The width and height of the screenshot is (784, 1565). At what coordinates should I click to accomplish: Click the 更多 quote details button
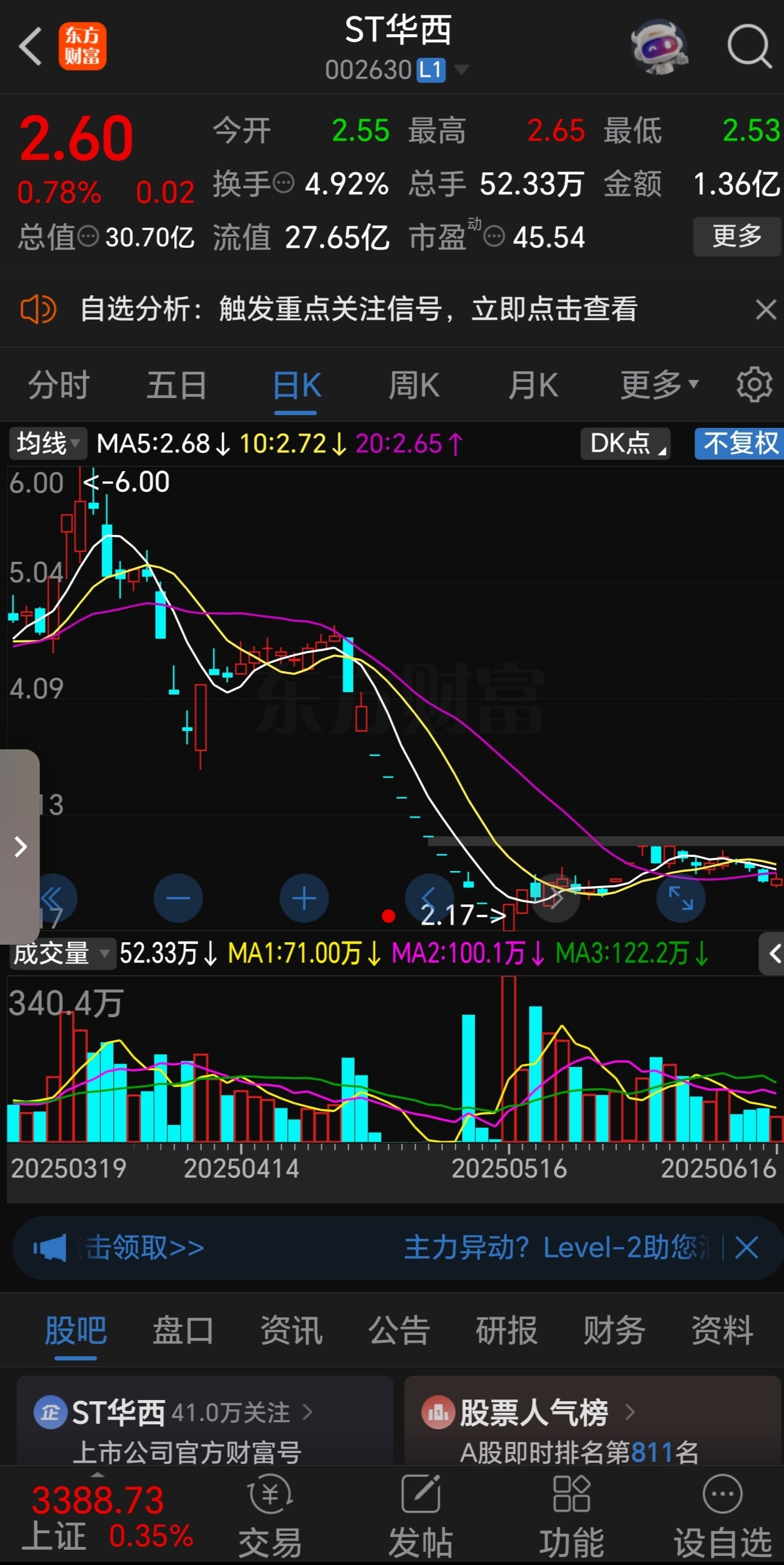[737, 236]
